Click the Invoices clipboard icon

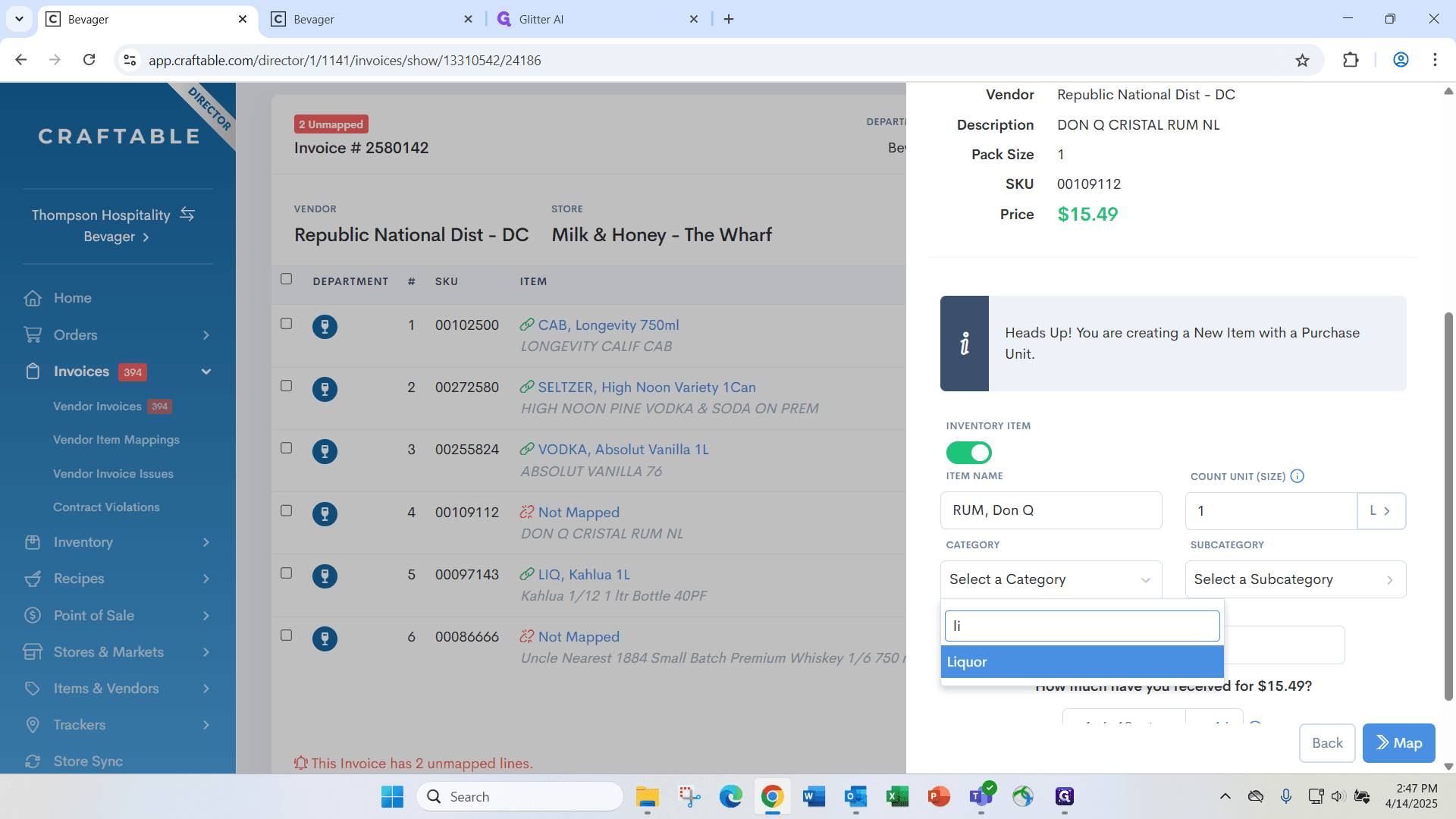coord(33,372)
